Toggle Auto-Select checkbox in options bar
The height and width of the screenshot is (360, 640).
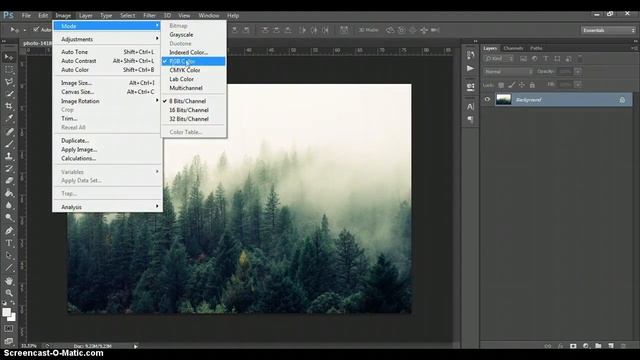coord(36,29)
